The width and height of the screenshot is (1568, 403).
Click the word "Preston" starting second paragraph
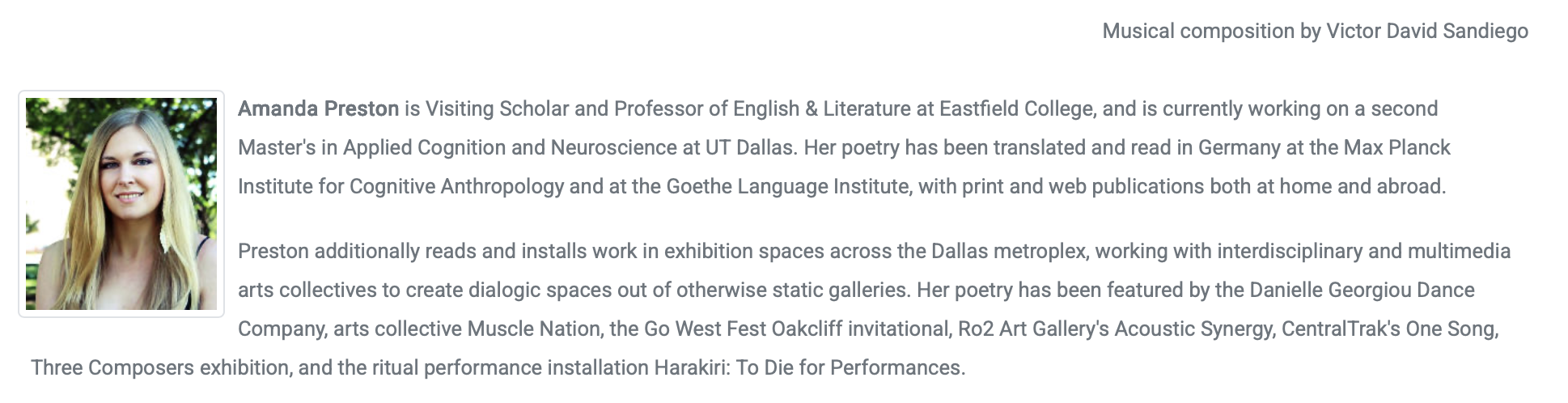273,252
